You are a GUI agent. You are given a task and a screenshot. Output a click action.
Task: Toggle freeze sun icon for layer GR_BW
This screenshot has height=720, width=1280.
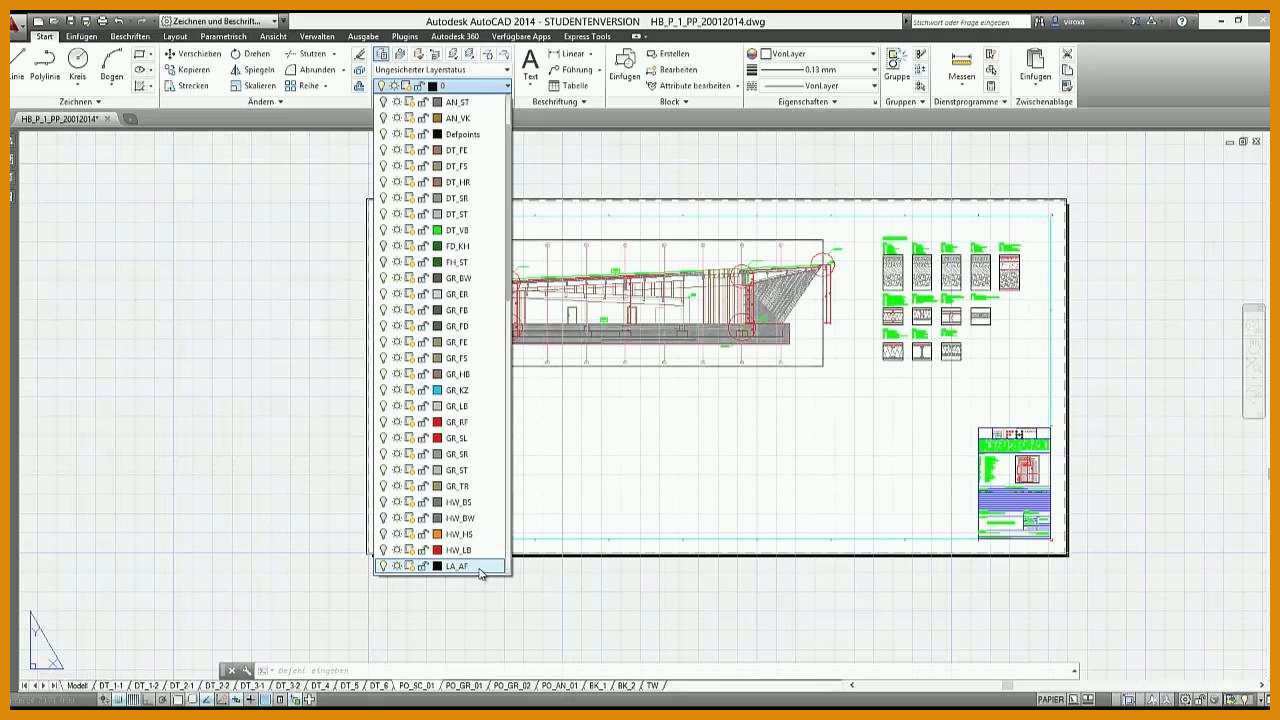click(x=396, y=278)
